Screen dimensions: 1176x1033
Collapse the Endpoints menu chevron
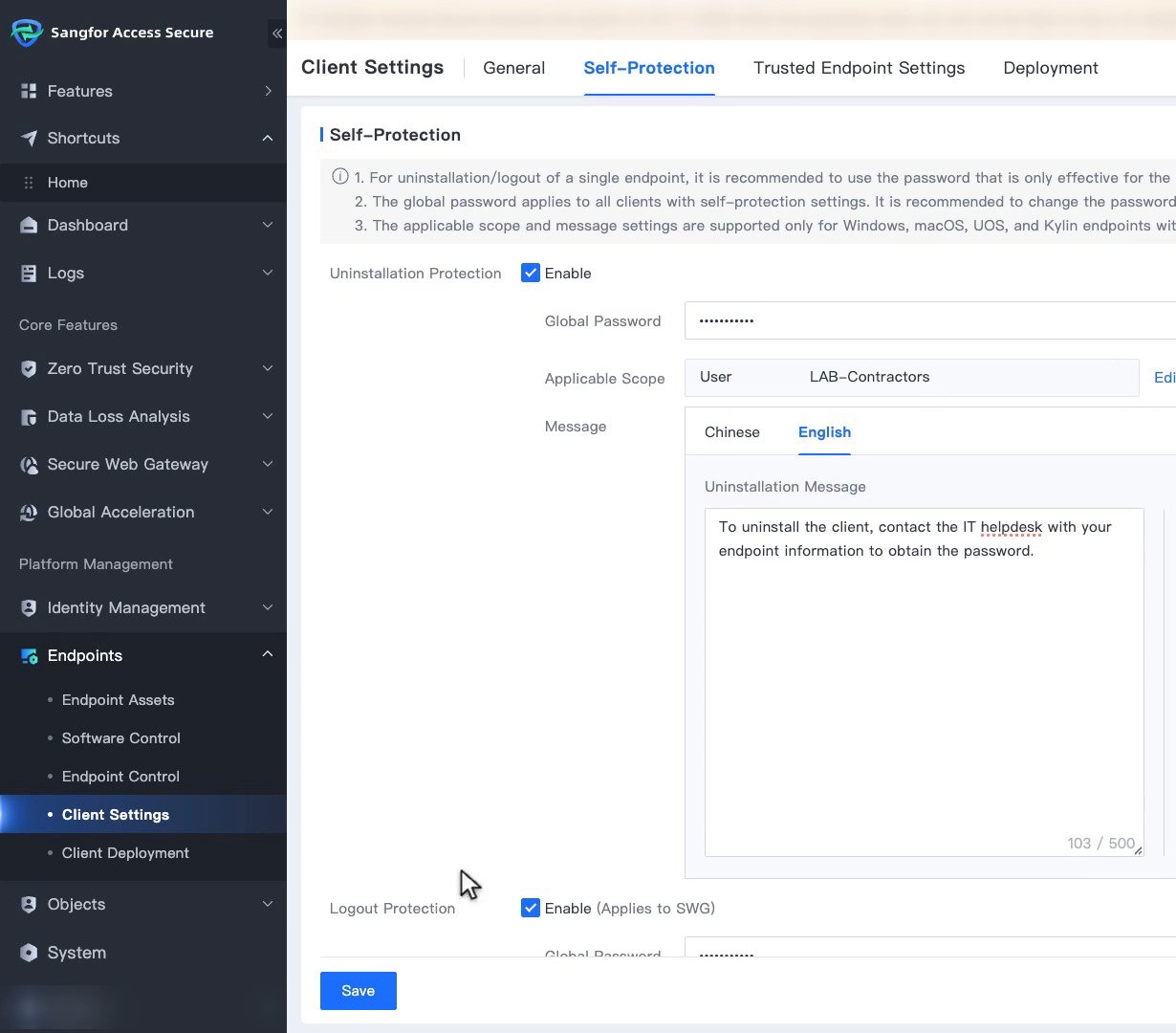pyautogui.click(x=268, y=654)
